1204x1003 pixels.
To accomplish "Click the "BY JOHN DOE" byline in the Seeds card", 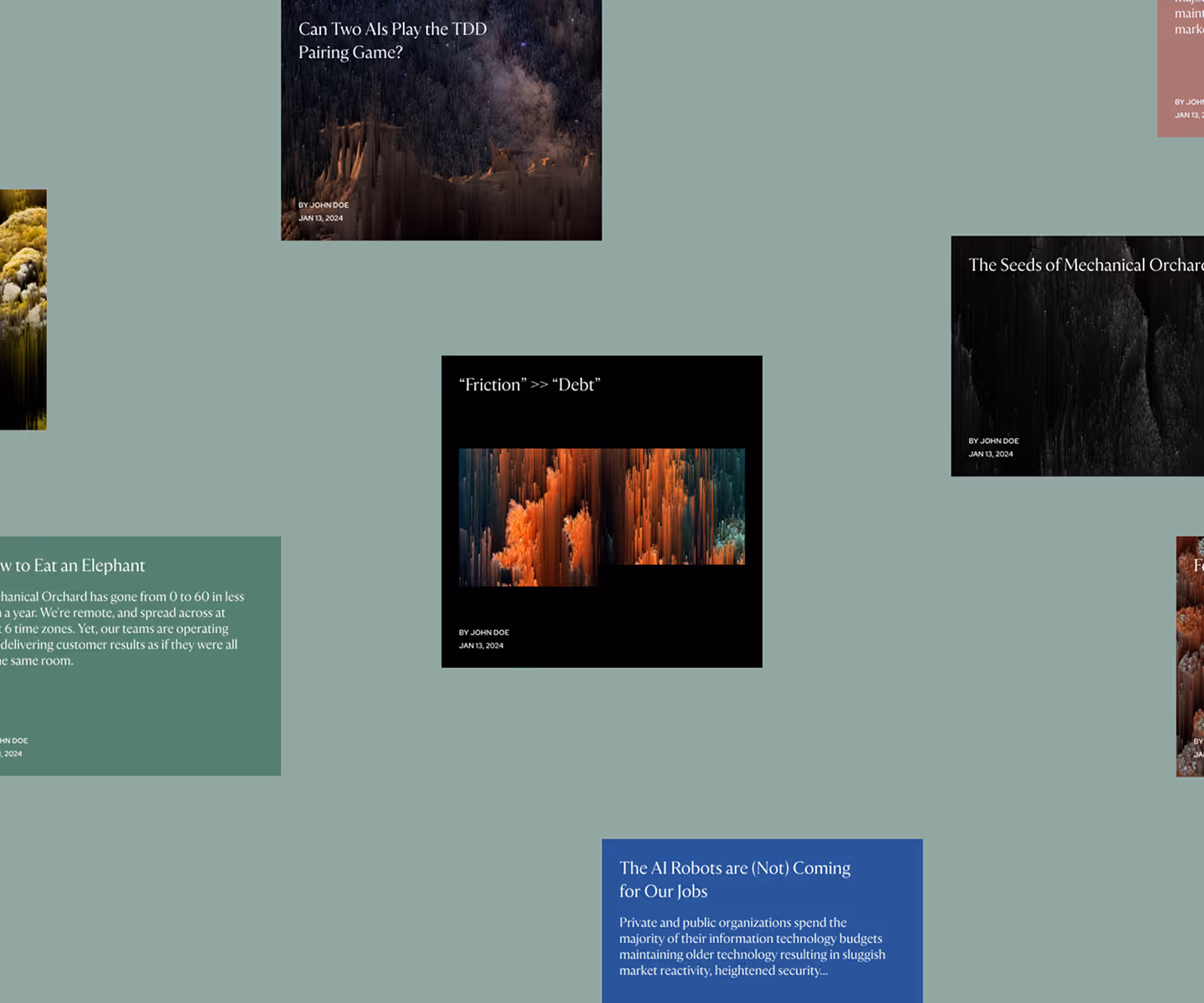I will click(993, 440).
